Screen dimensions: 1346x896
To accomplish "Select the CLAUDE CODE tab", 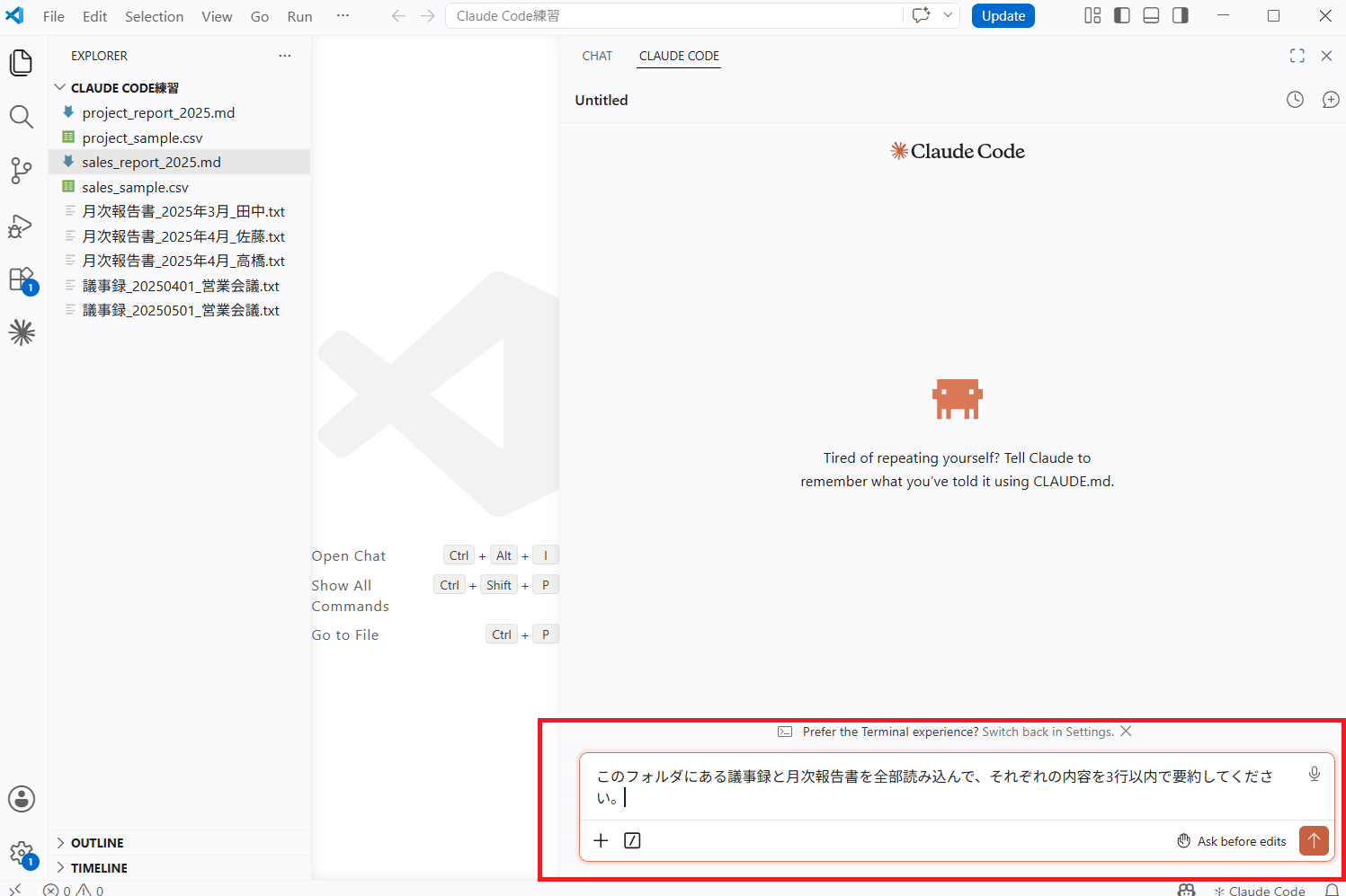I will point(679,56).
